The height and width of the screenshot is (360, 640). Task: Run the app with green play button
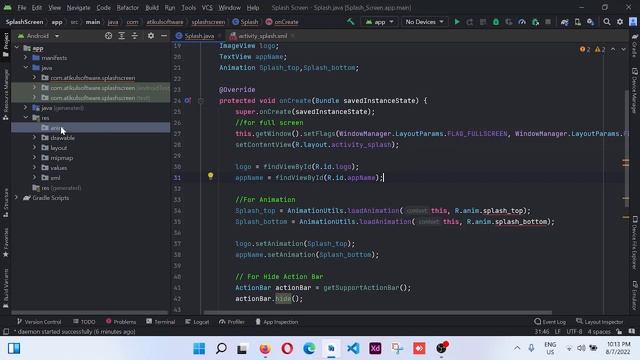pos(457,22)
